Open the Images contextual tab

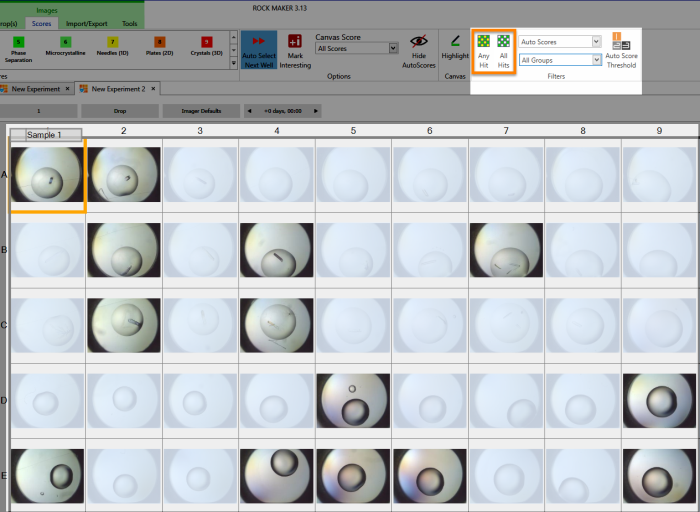tap(47, 10)
